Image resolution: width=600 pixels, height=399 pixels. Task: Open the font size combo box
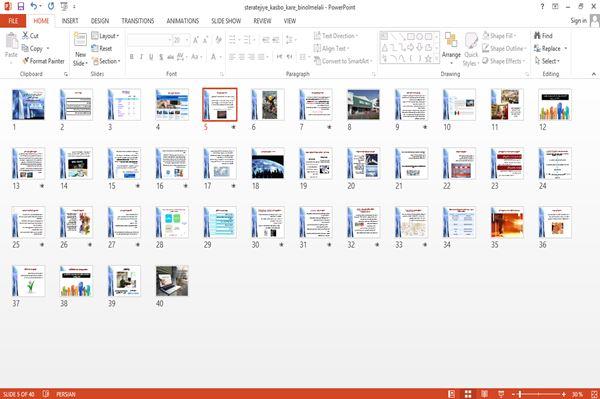(181, 40)
